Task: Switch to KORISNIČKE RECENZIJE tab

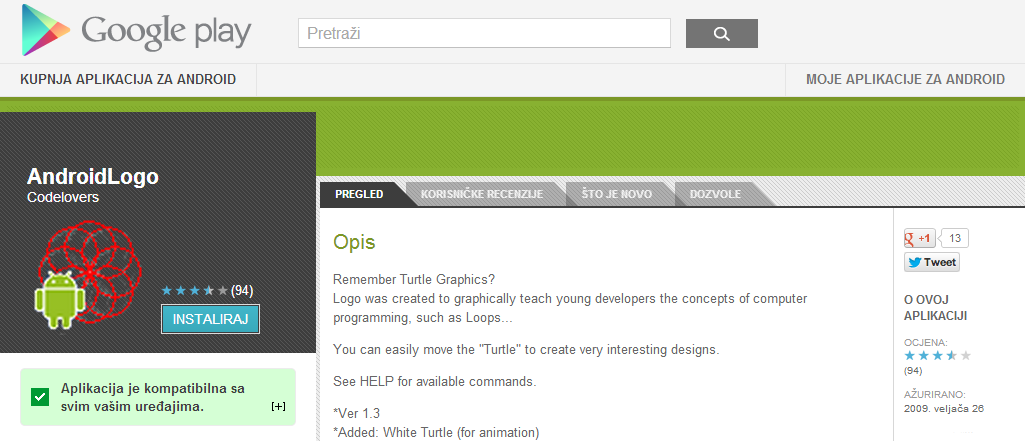Action: (x=481, y=194)
